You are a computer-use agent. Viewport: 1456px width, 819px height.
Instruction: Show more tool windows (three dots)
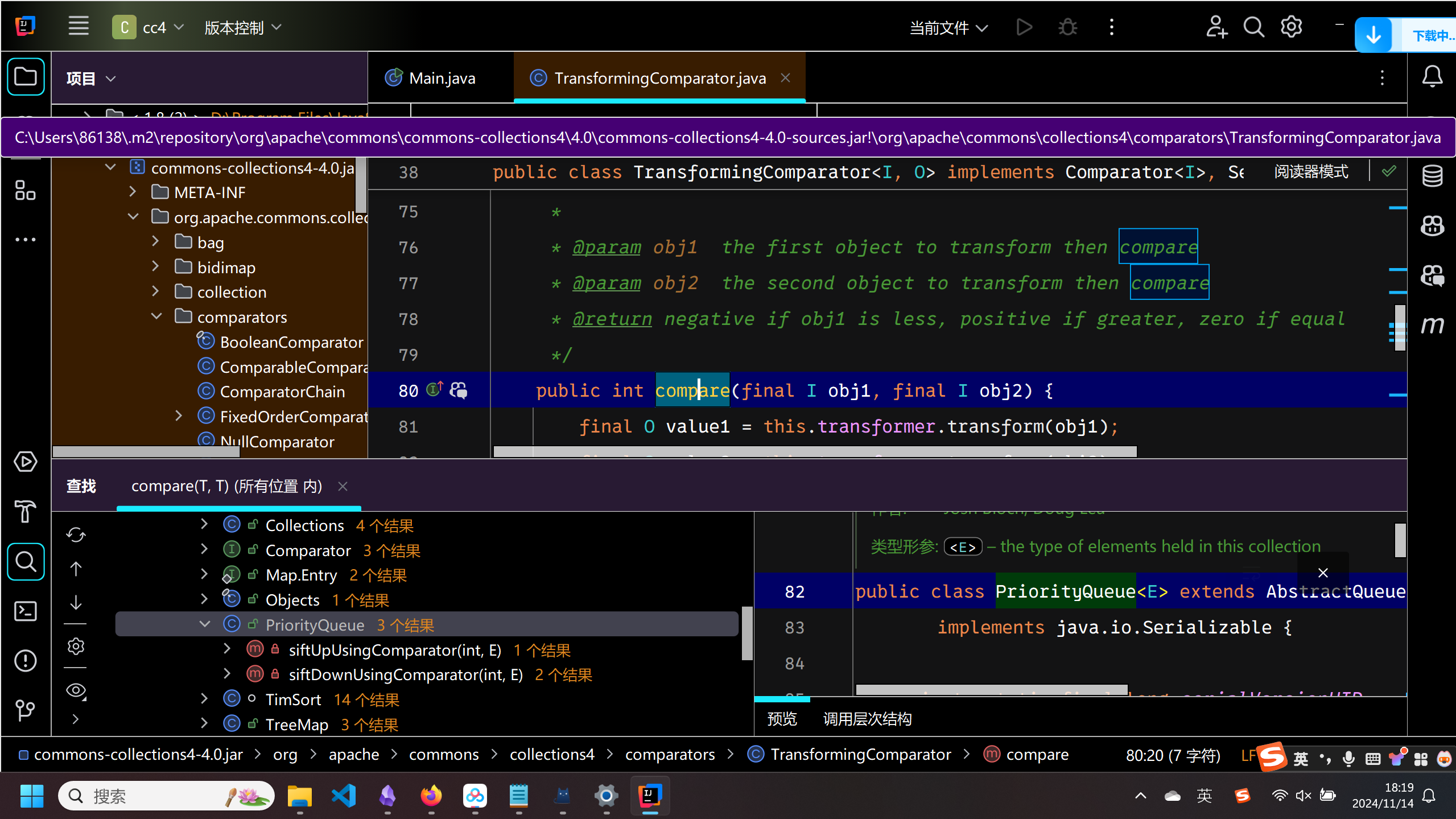(x=26, y=240)
